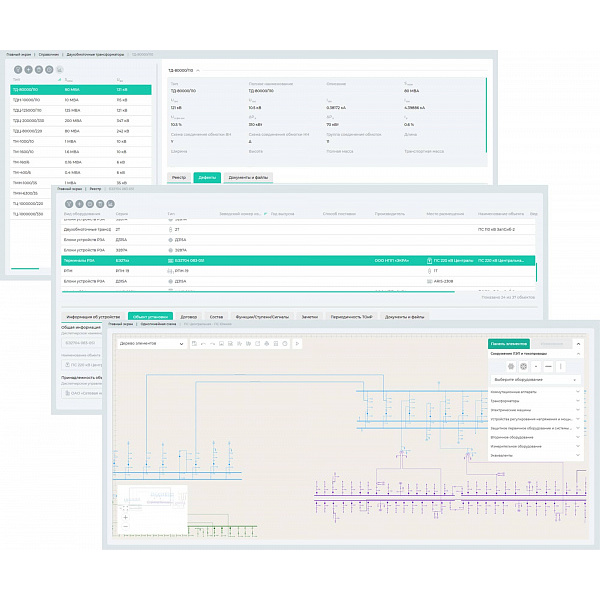Click 'Однолинейная схема' in the schematic breadcrumb
This screenshot has height=600, width=600.
(158, 324)
